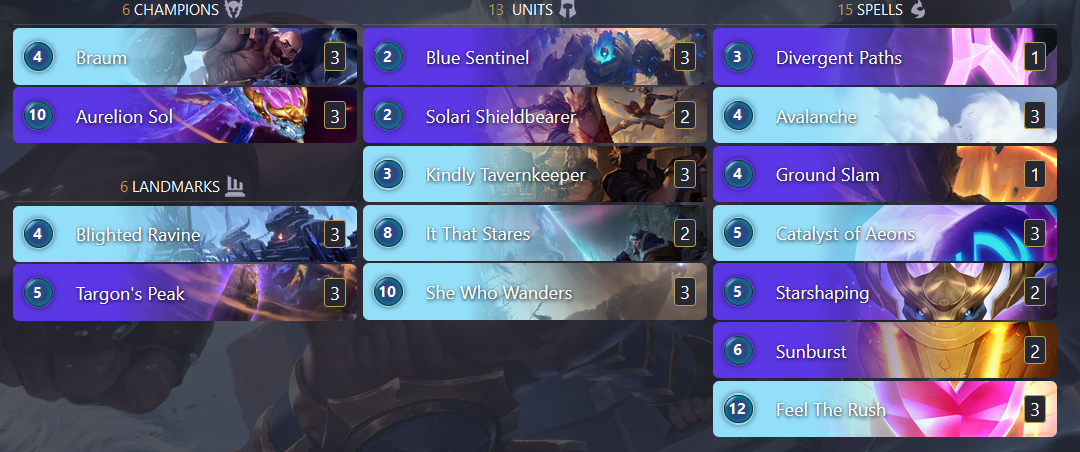Screen dimensions: 1080x452
Task: Click the copy count on Divergent Paths
Action: (x=1035, y=58)
